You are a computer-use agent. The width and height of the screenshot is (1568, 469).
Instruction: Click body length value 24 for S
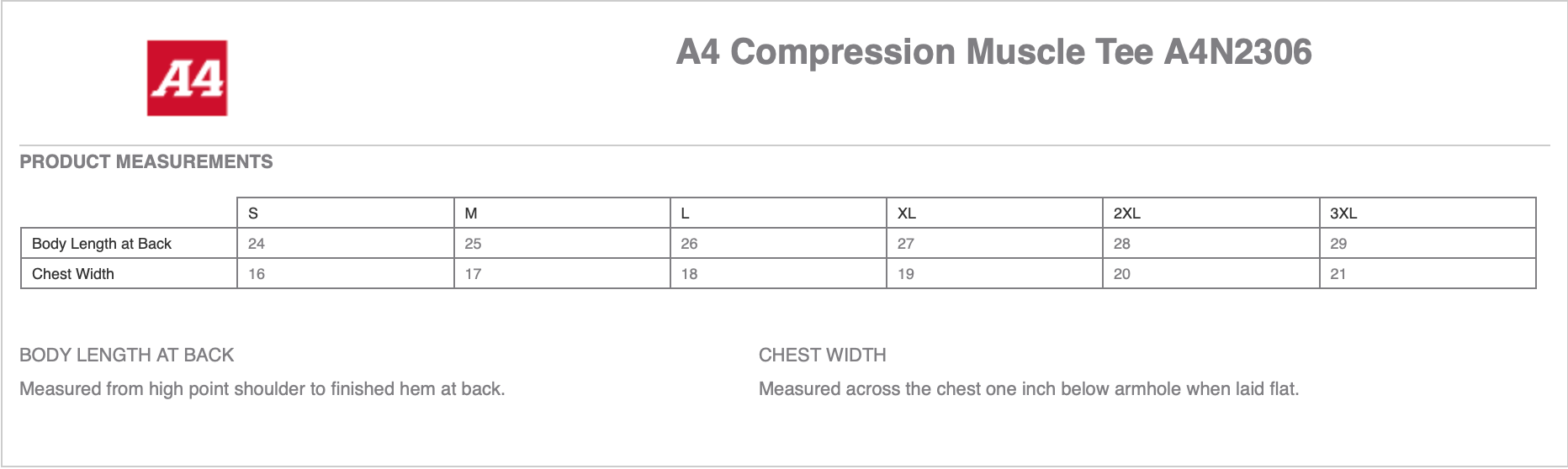(x=257, y=244)
